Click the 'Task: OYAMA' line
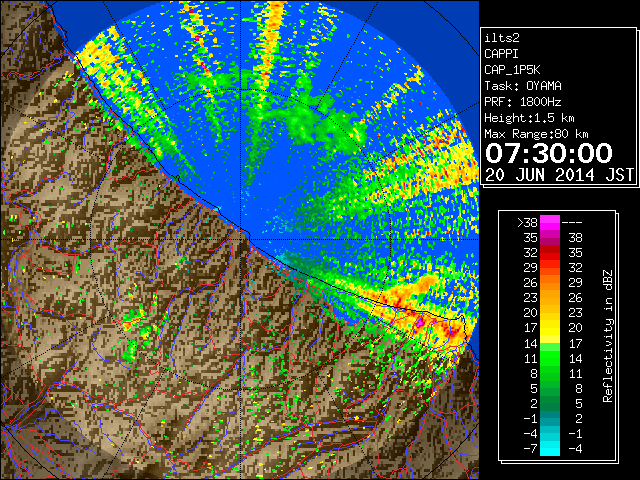 pos(523,86)
